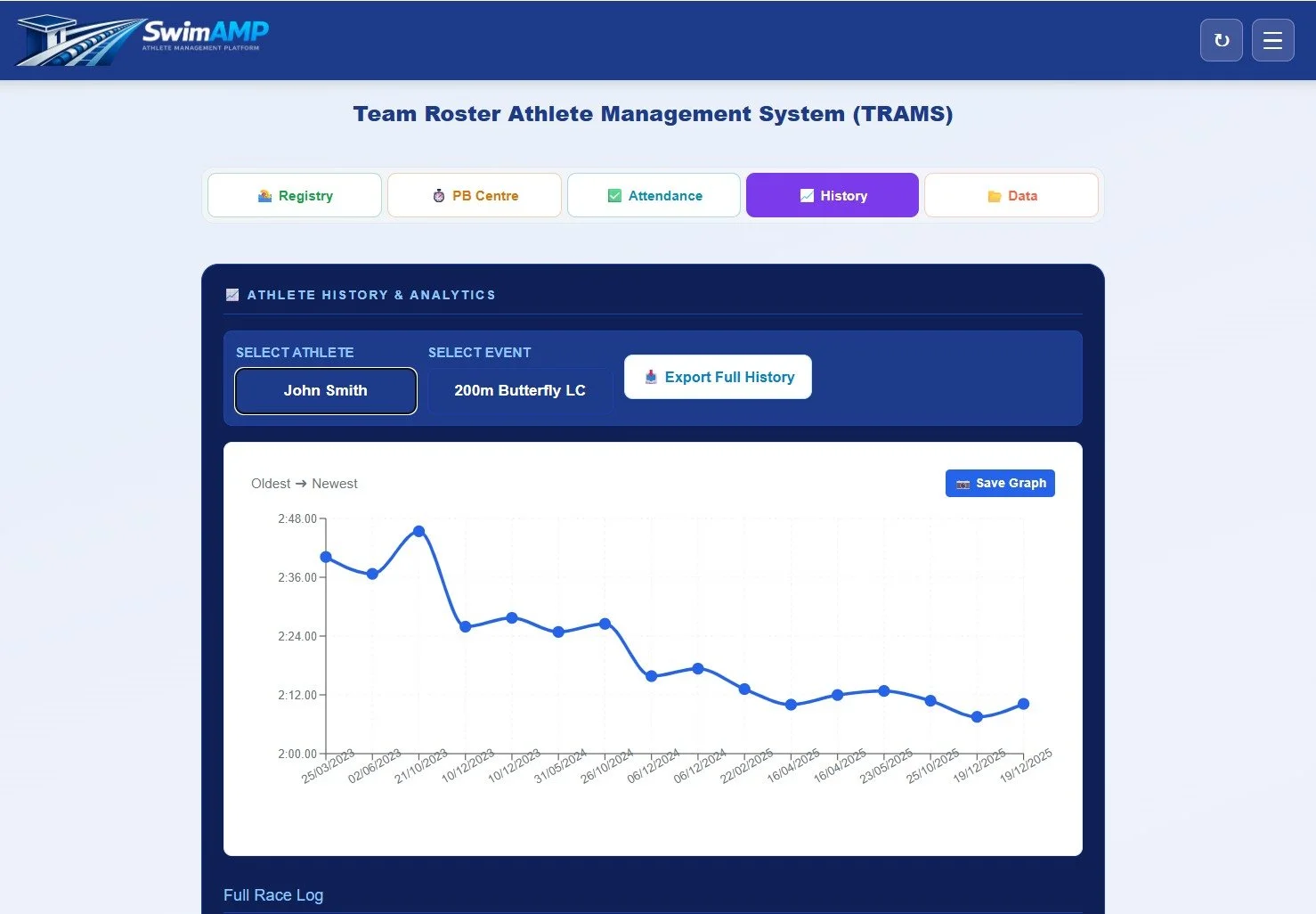Click the camera icon in Save Graph
The width and height of the screenshot is (1316, 914).
coord(963,484)
